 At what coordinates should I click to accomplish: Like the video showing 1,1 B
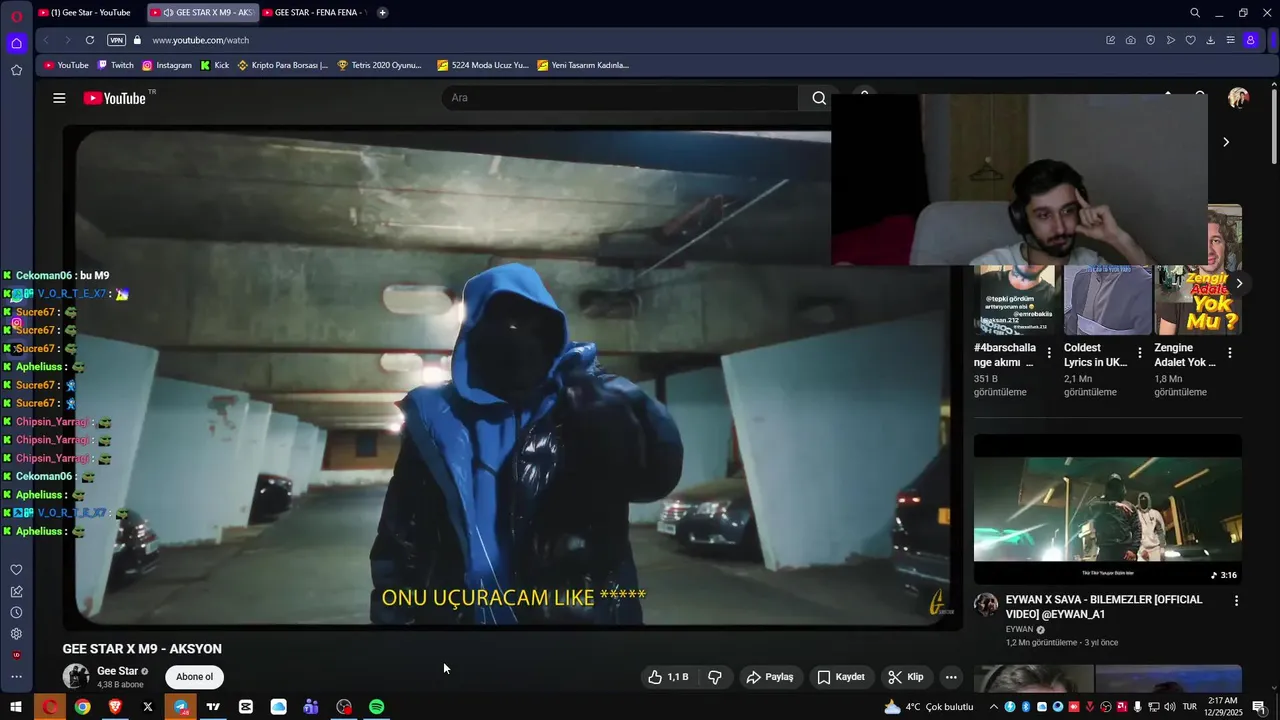668,677
